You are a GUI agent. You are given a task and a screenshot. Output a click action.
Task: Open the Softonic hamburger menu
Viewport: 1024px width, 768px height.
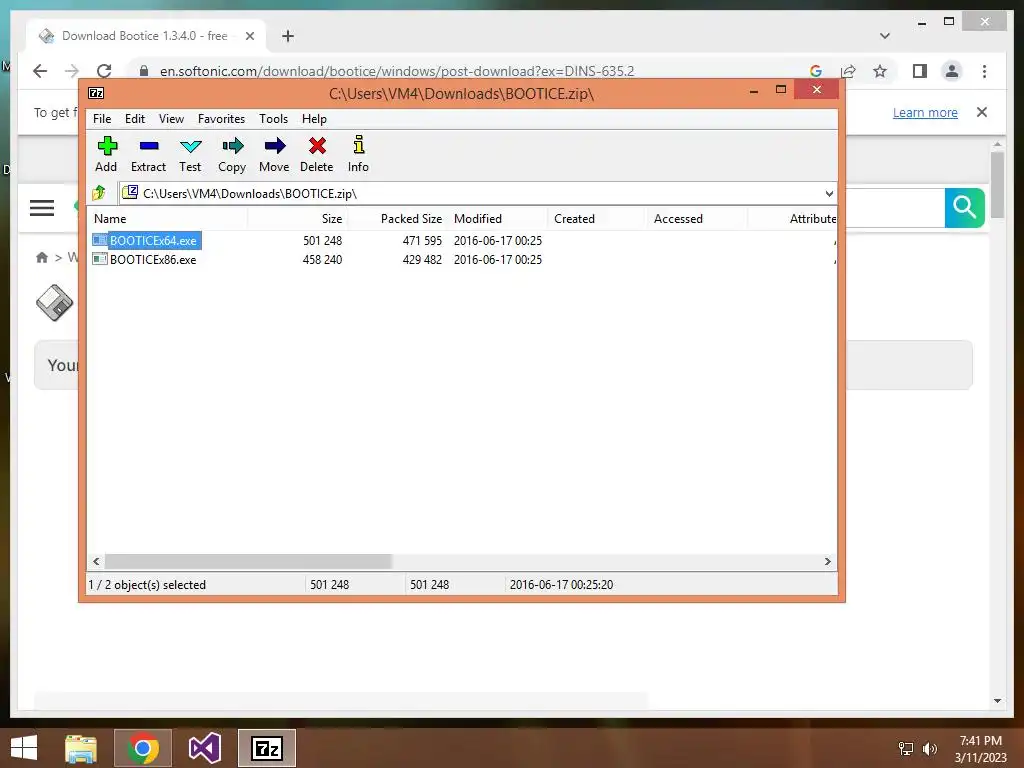42,208
